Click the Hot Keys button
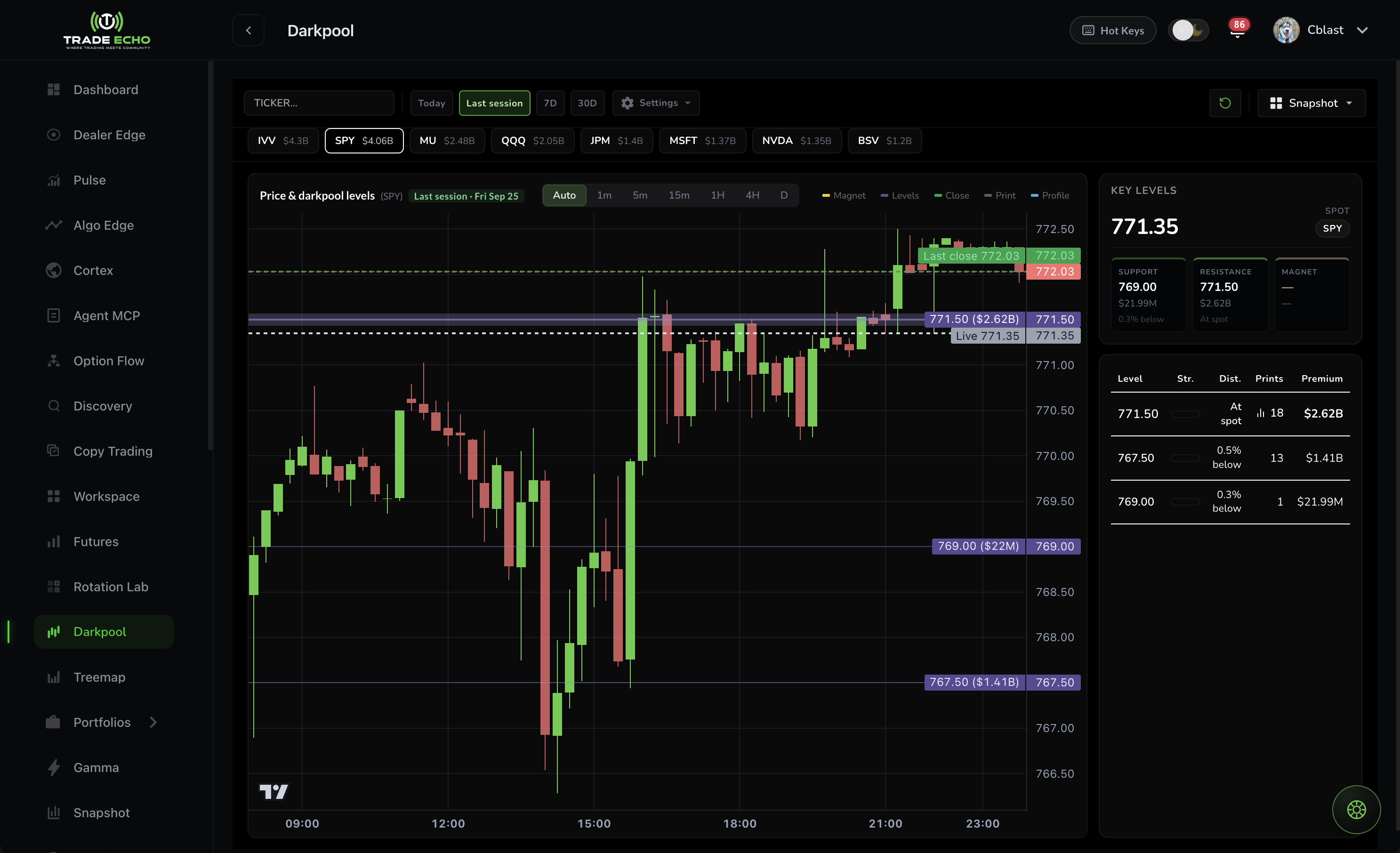Image resolution: width=1400 pixels, height=853 pixels. 1112,30
